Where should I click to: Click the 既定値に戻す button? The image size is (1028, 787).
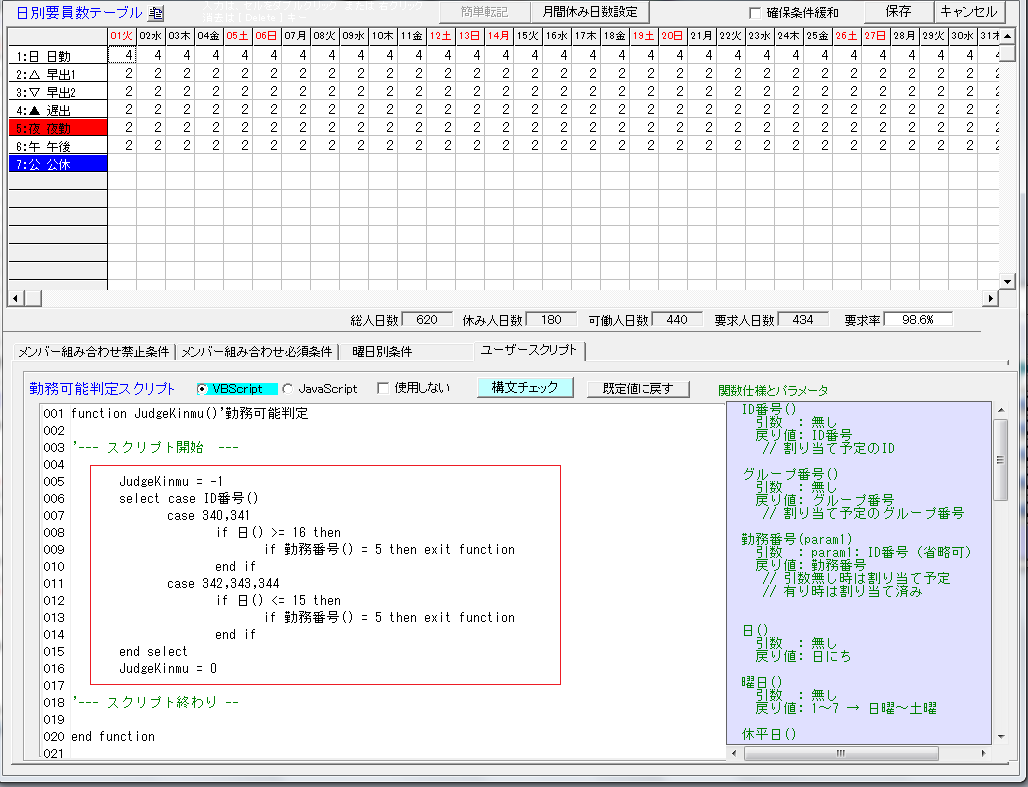[637, 388]
